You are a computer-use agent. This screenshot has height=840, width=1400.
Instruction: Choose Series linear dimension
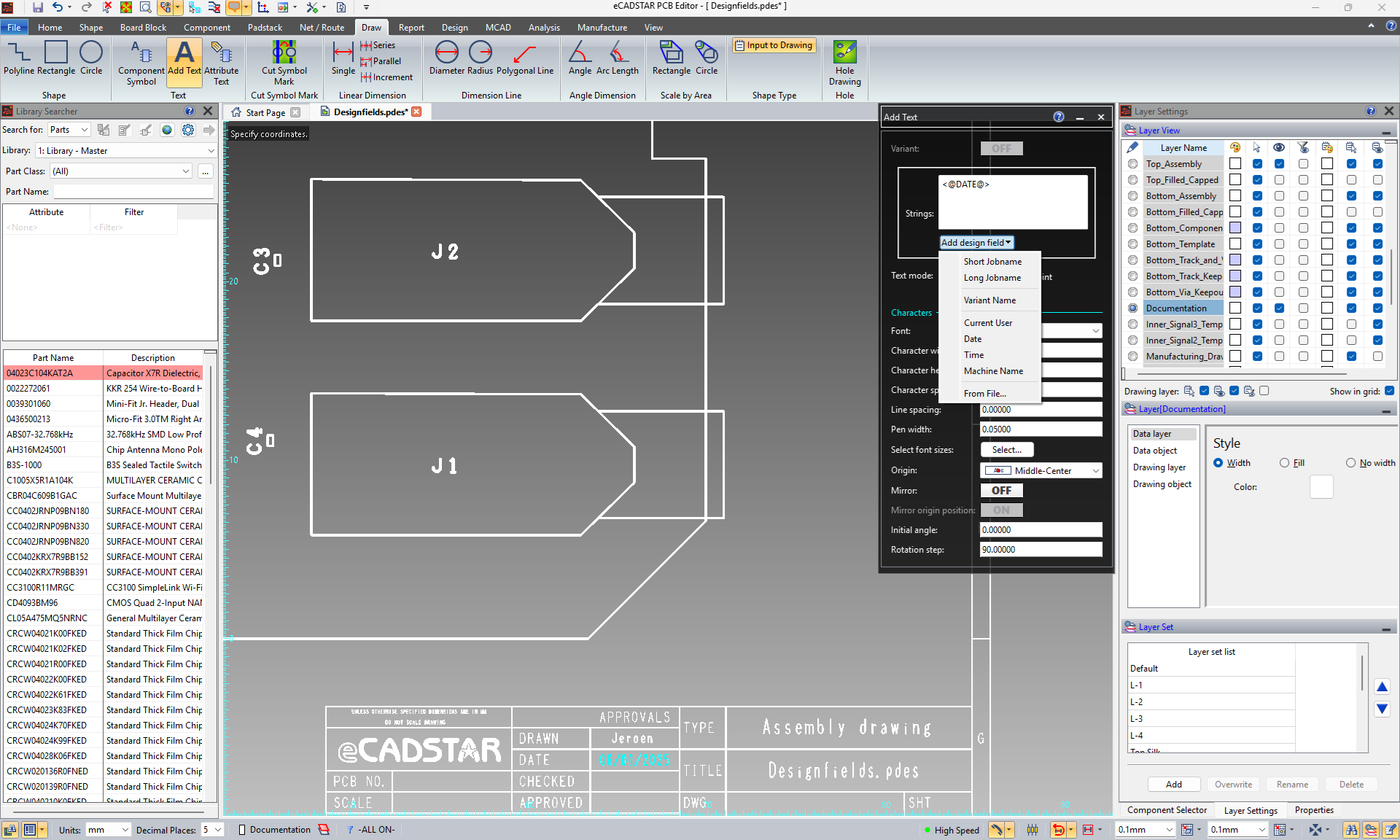[378, 45]
